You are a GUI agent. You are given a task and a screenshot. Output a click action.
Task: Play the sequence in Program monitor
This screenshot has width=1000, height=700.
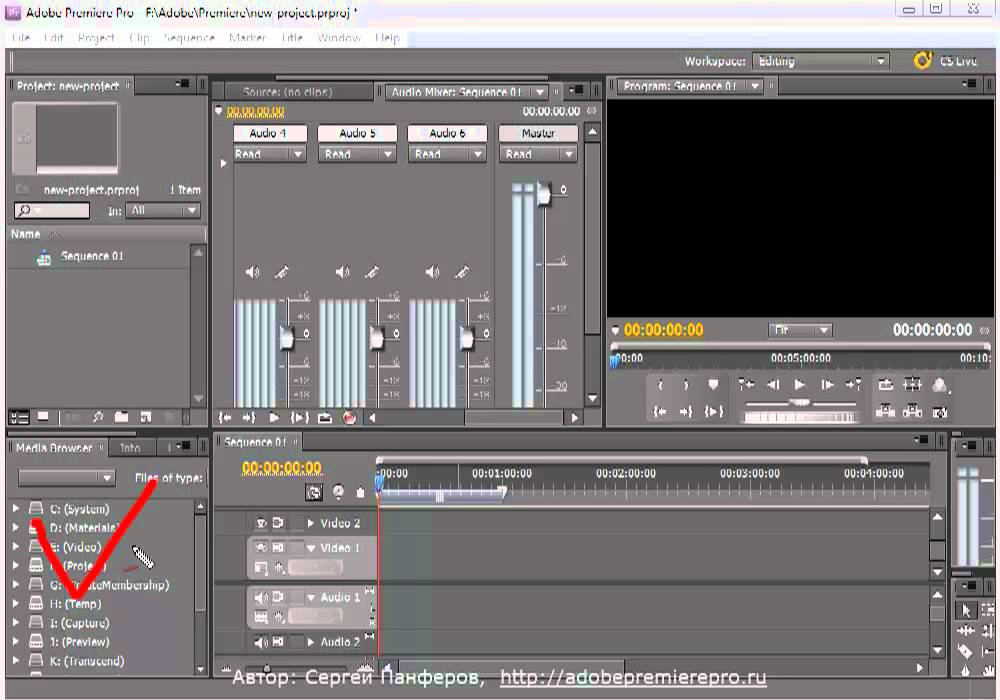(799, 384)
